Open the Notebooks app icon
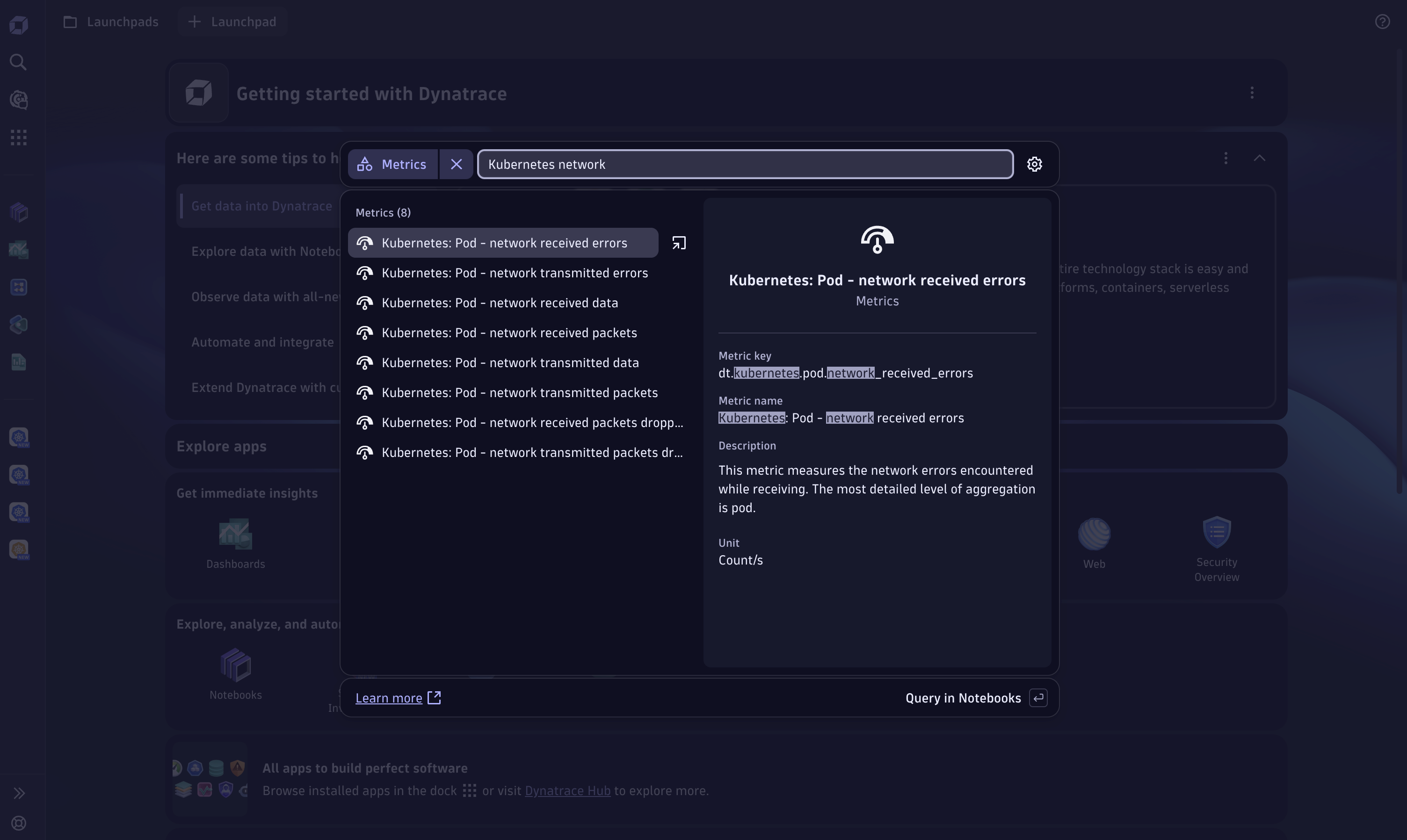1407x840 pixels. point(235,665)
